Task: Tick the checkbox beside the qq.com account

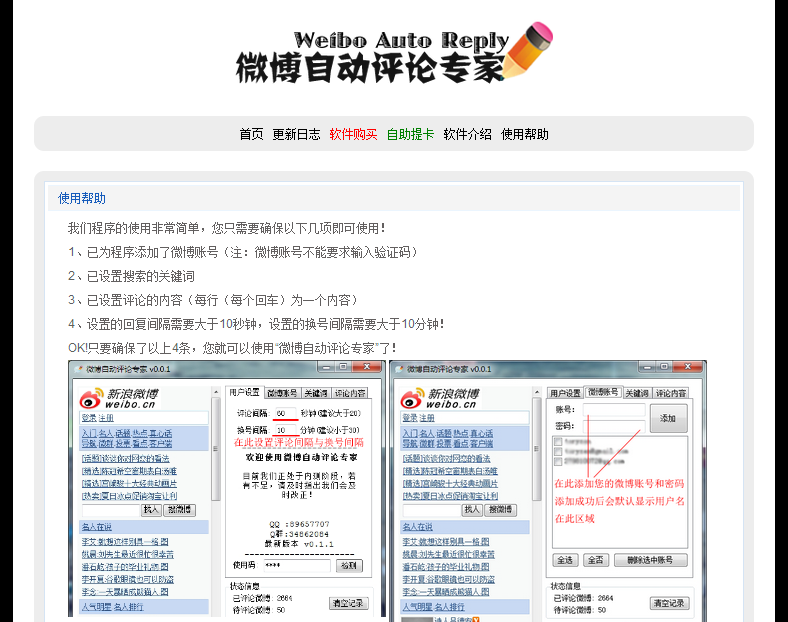Action: (x=558, y=461)
